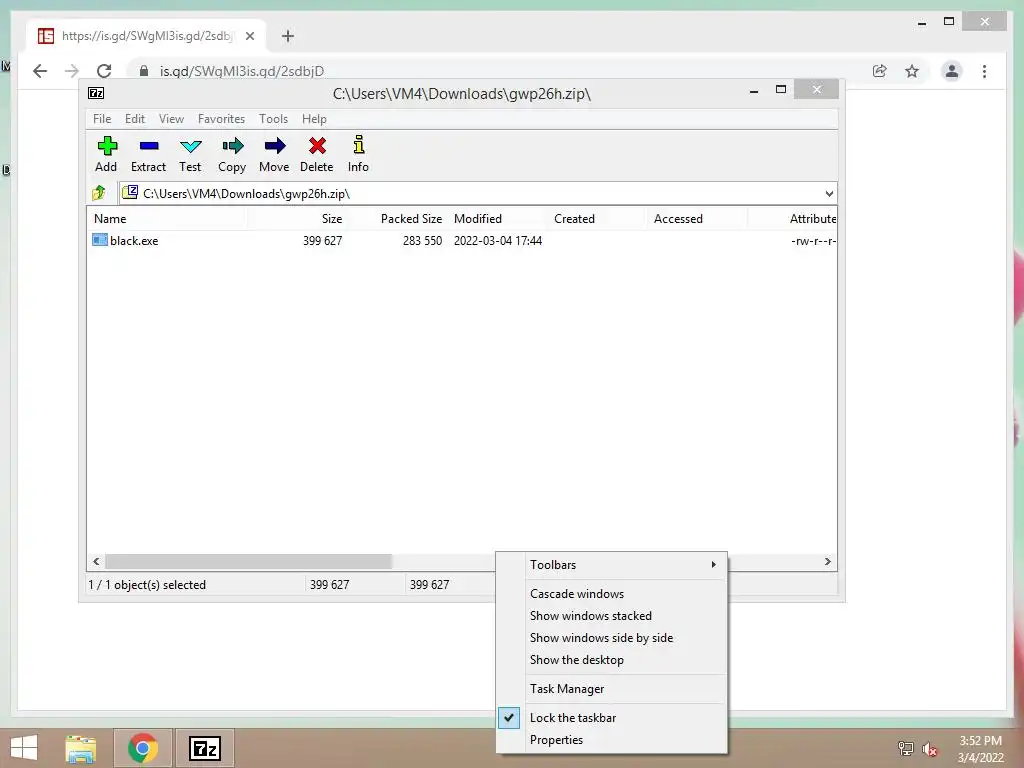Click the Chrome URL address bar
The image size is (1024, 768).
click(500, 71)
